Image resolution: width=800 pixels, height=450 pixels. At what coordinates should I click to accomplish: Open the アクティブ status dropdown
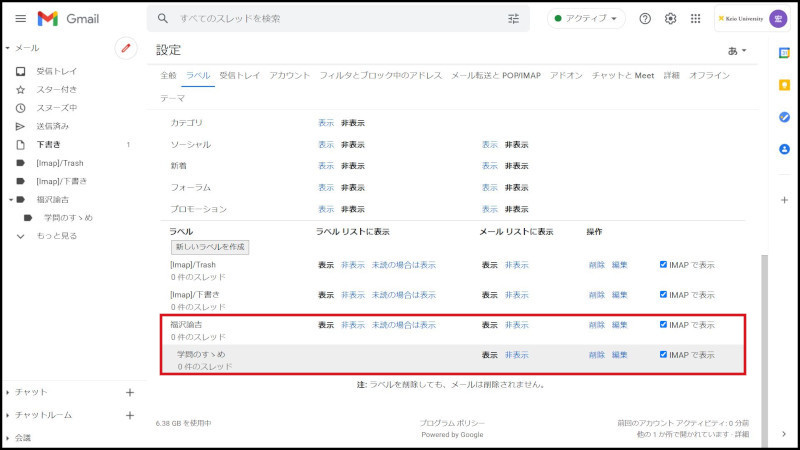point(585,19)
